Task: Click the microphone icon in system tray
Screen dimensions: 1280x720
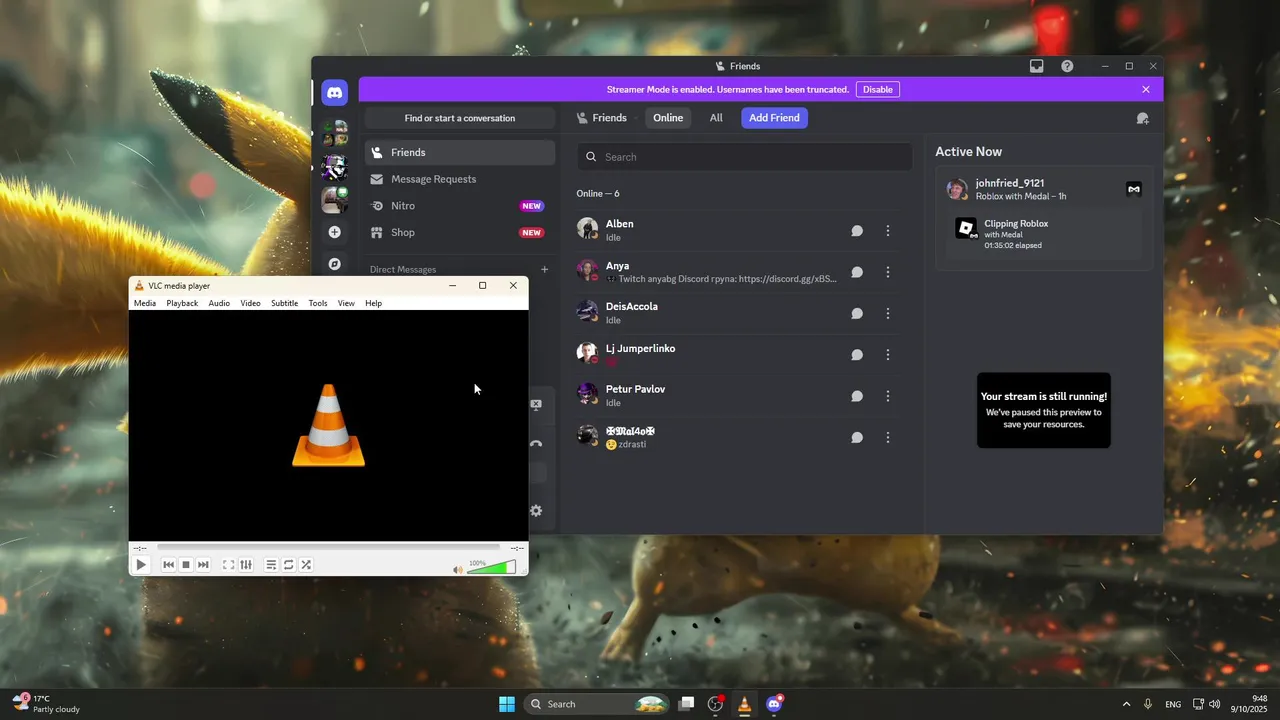Action: pyautogui.click(x=1148, y=704)
